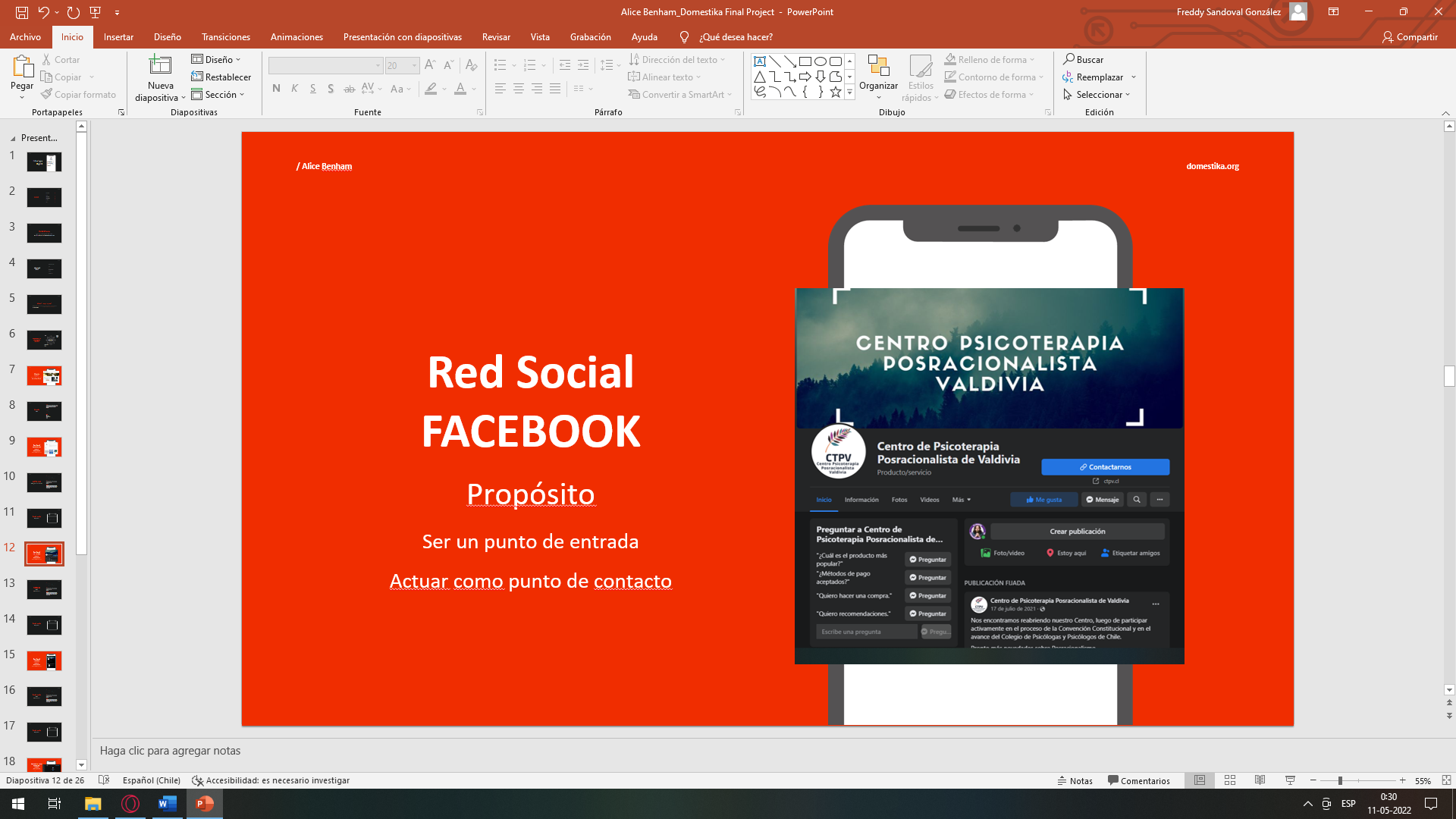The image size is (1456, 819).
Task: Click the Pegar paste icon
Action: click(x=22, y=67)
